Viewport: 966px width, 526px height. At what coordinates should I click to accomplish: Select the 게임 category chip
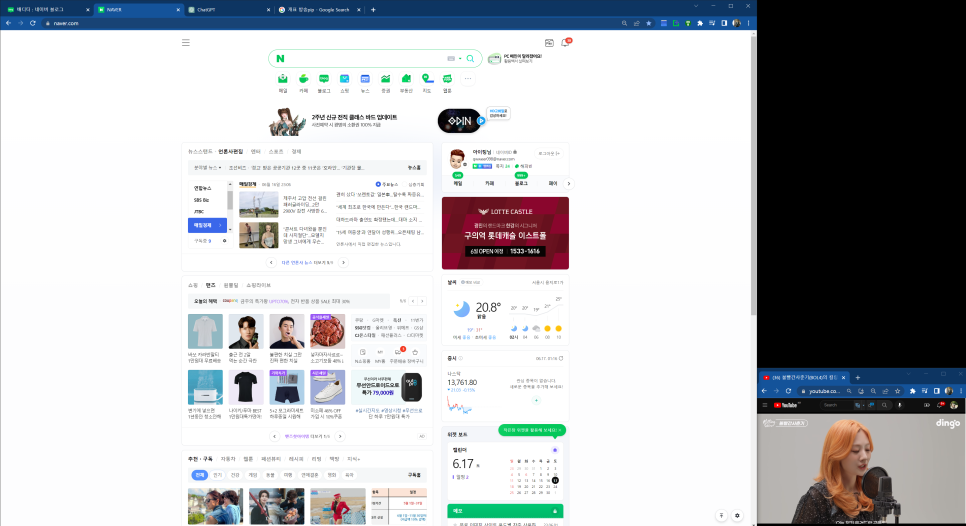coord(253,475)
